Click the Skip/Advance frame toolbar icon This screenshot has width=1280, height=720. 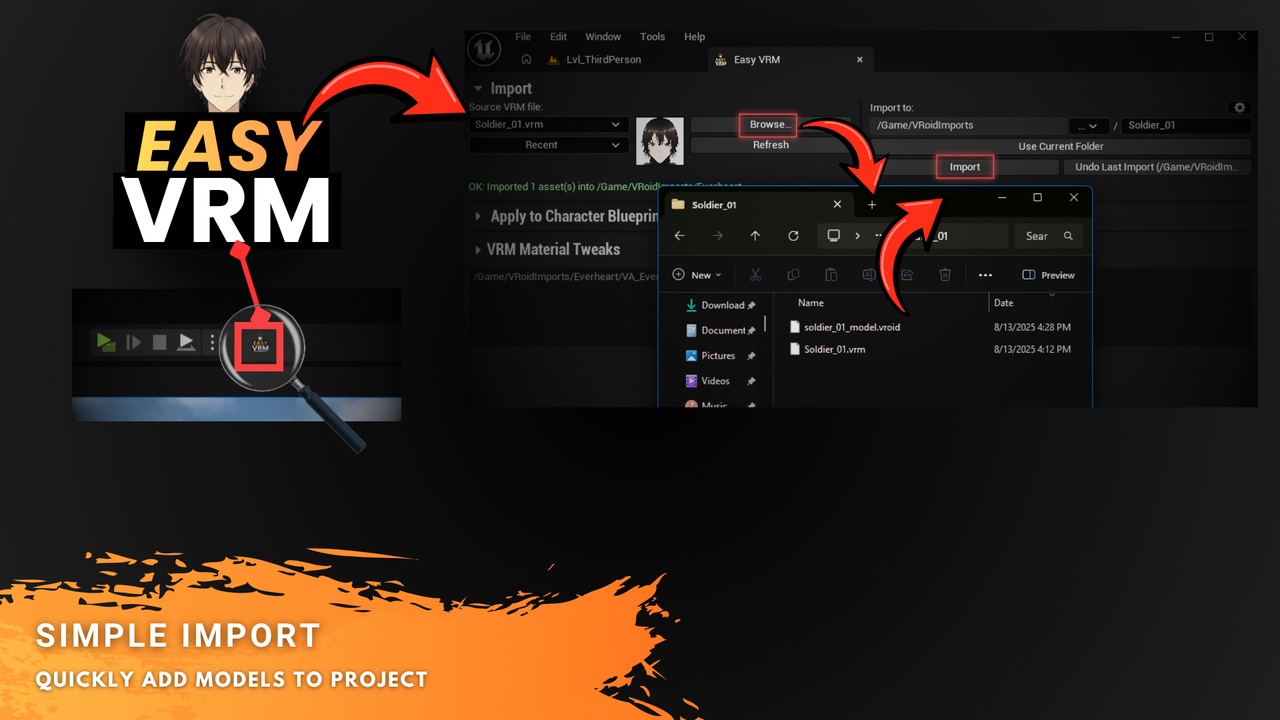(133, 343)
